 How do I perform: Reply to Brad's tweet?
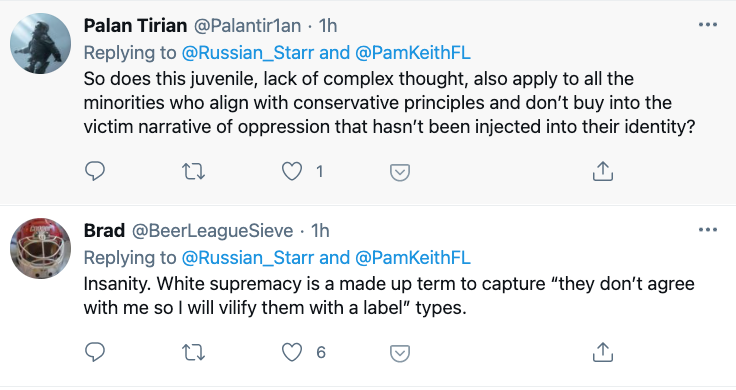95,352
